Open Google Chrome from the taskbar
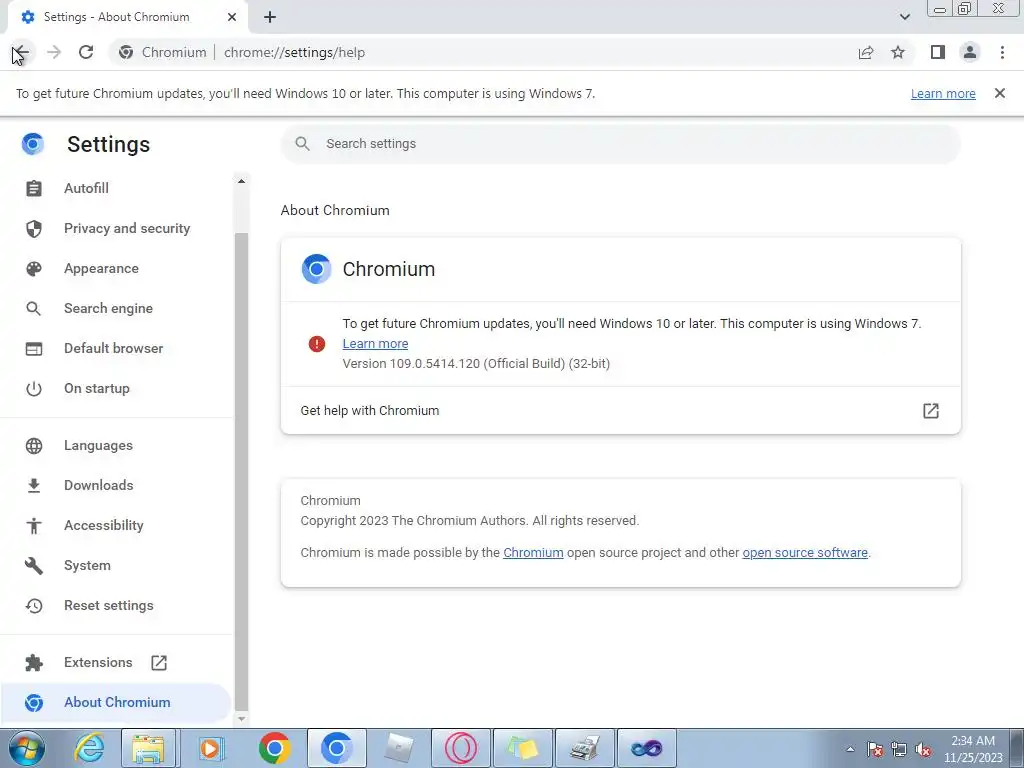This screenshot has height=768, width=1024. point(274,748)
